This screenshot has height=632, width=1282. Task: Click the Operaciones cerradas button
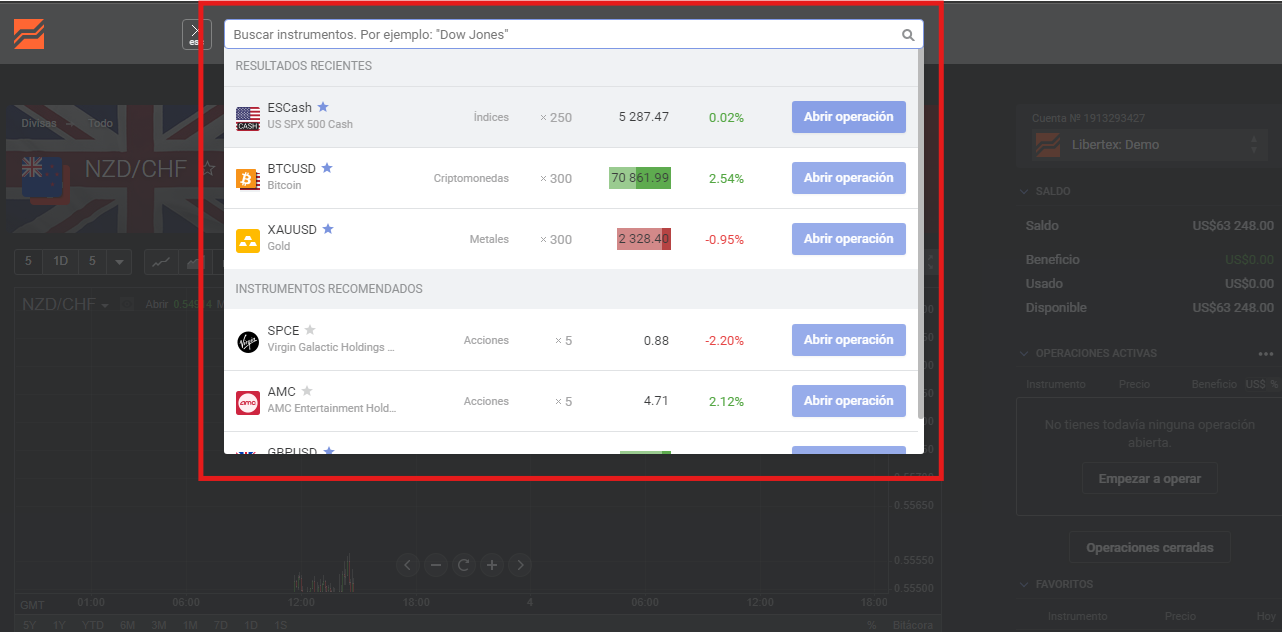[1150, 548]
